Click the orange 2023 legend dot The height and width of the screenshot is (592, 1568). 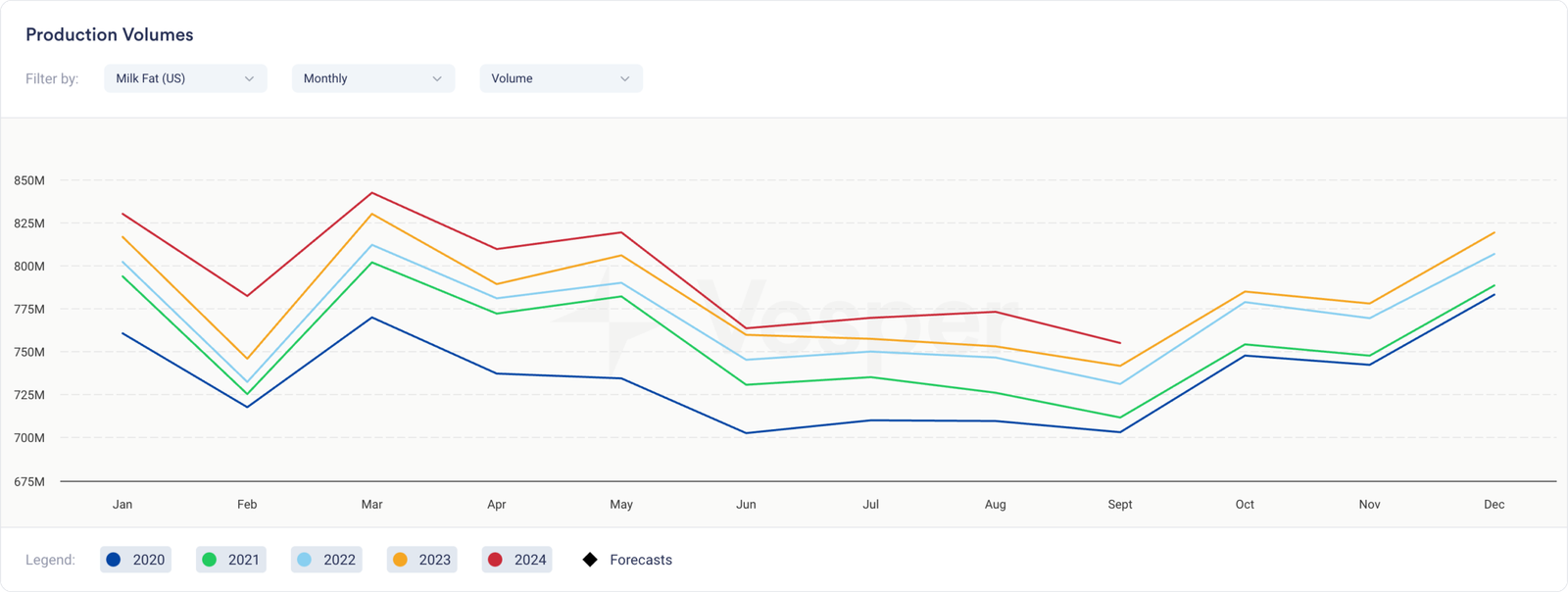tap(400, 560)
